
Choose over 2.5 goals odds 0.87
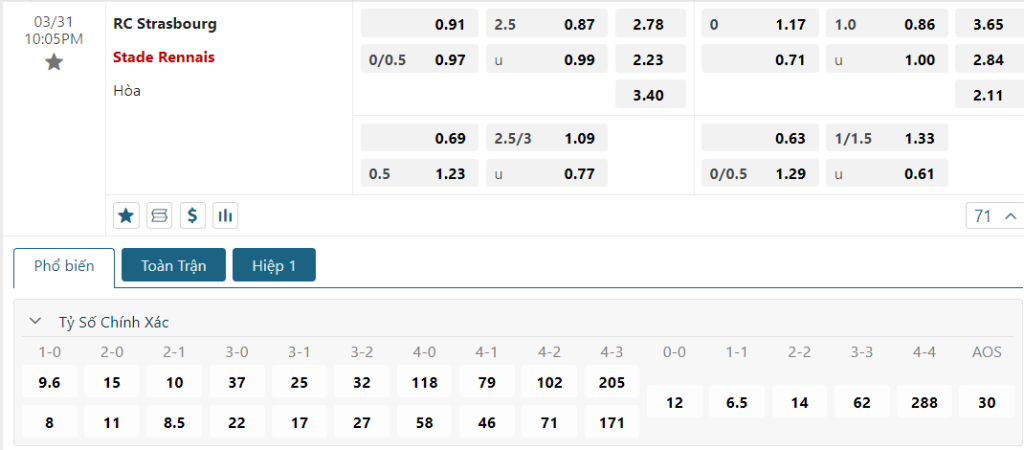pos(547,24)
